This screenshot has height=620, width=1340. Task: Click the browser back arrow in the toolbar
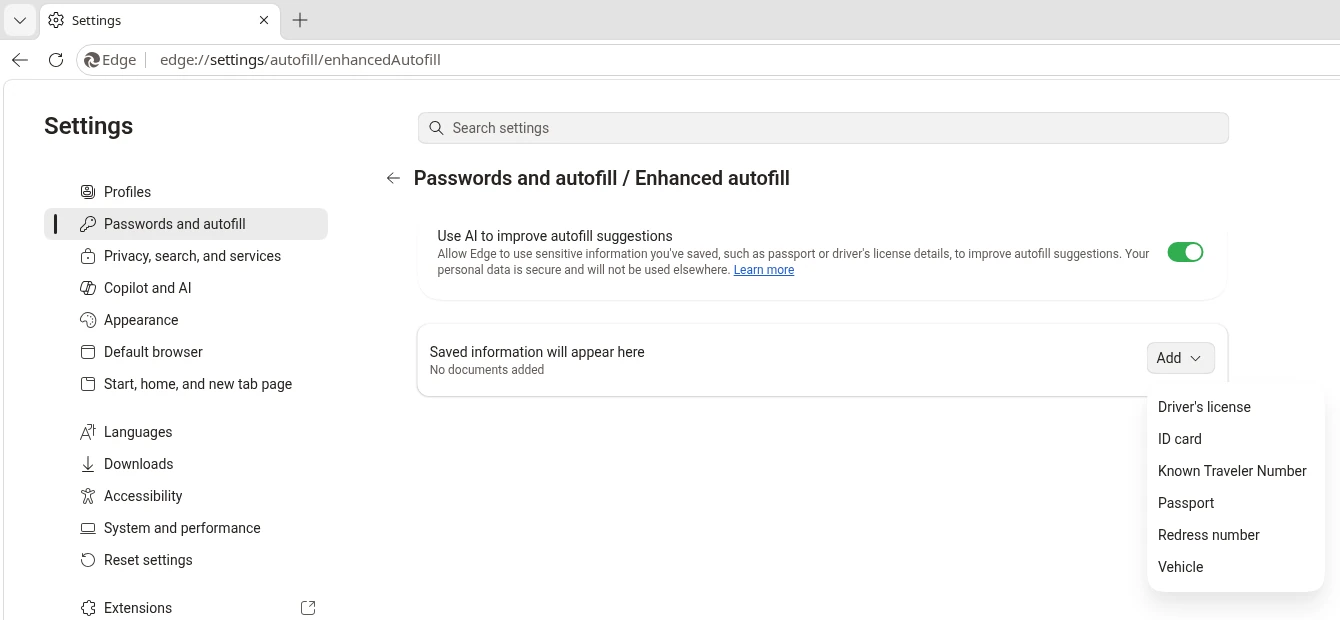click(x=20, y=60)
